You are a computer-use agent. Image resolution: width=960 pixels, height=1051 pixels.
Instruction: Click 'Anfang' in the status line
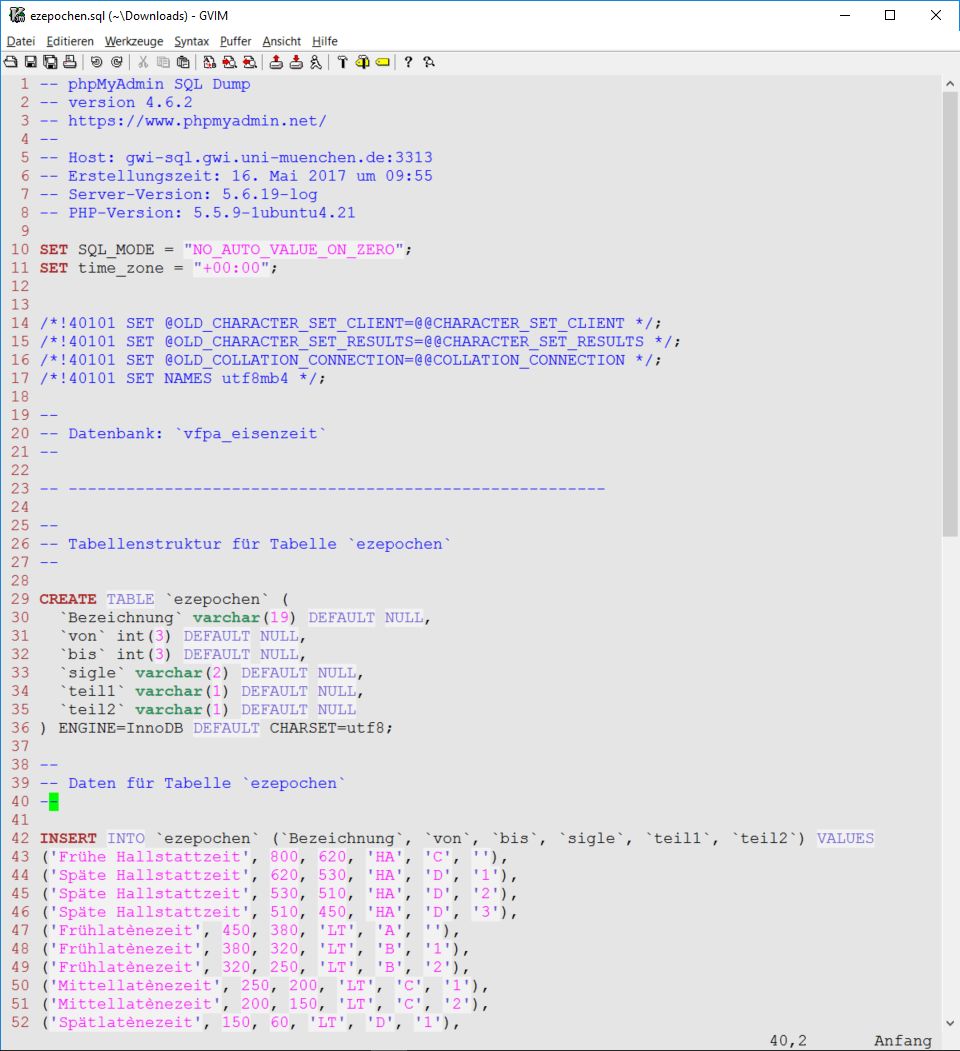click(x=903, y=1040)
